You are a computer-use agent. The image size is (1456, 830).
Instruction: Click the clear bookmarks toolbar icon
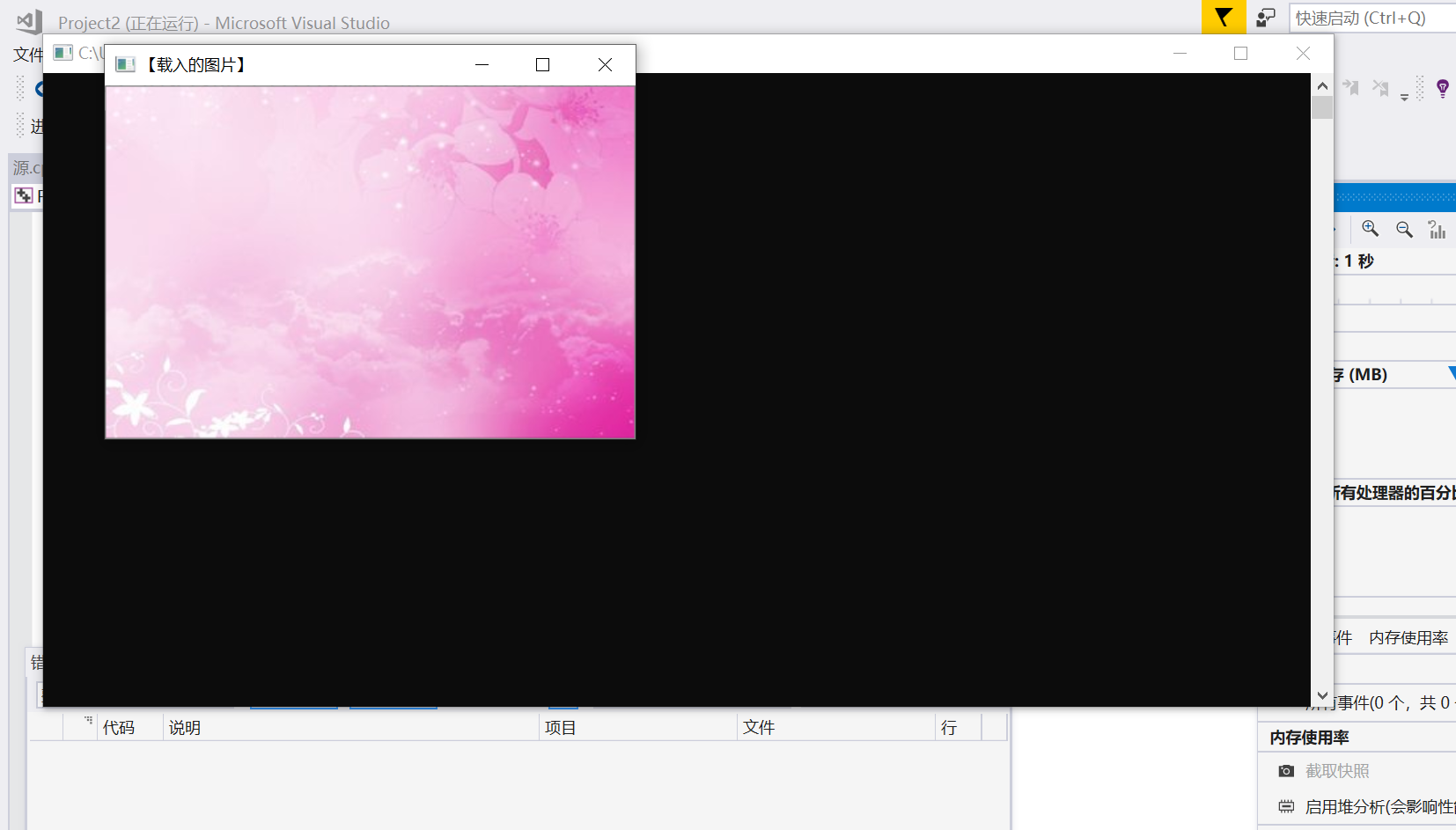pyautogui.click(x=1380, y=87)
